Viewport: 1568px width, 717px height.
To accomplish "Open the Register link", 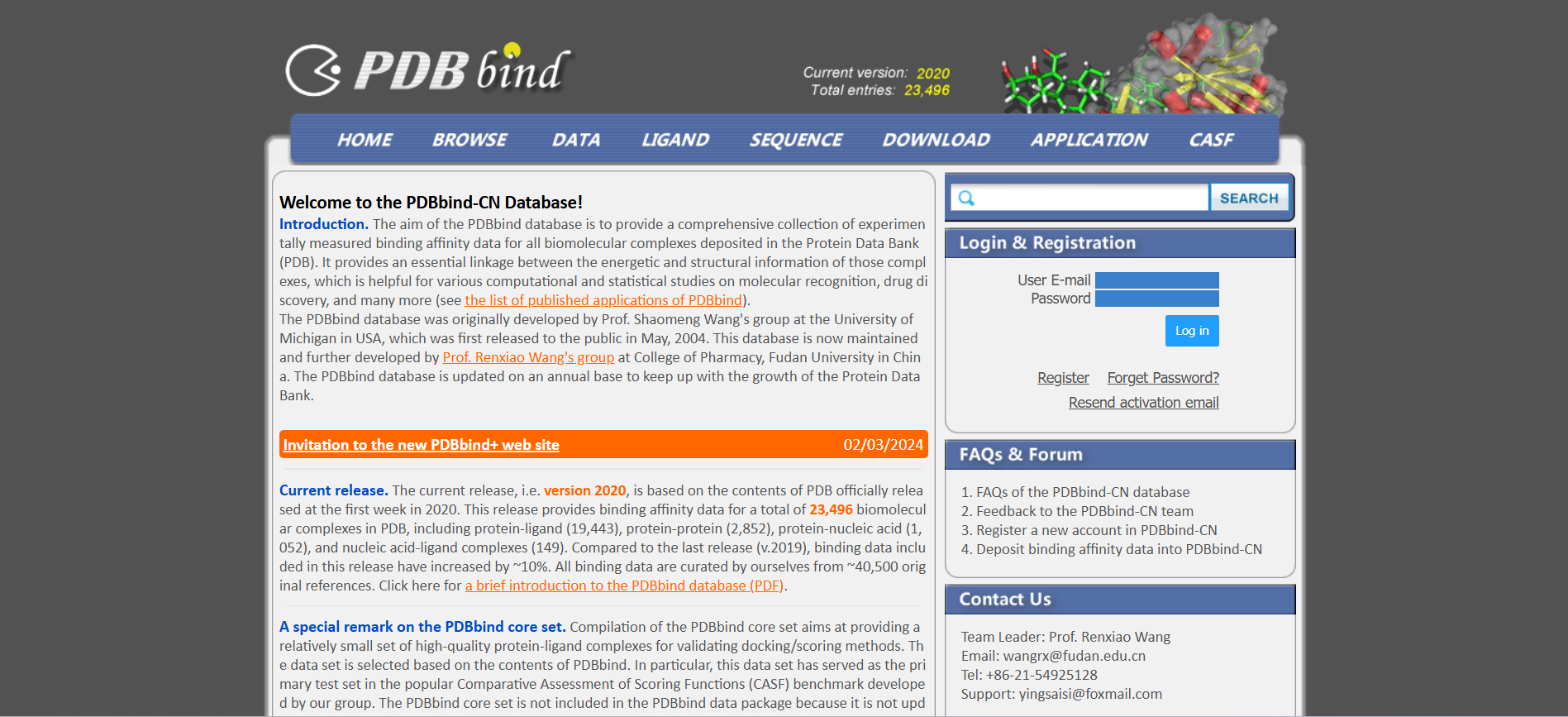I will [1063, 378].
